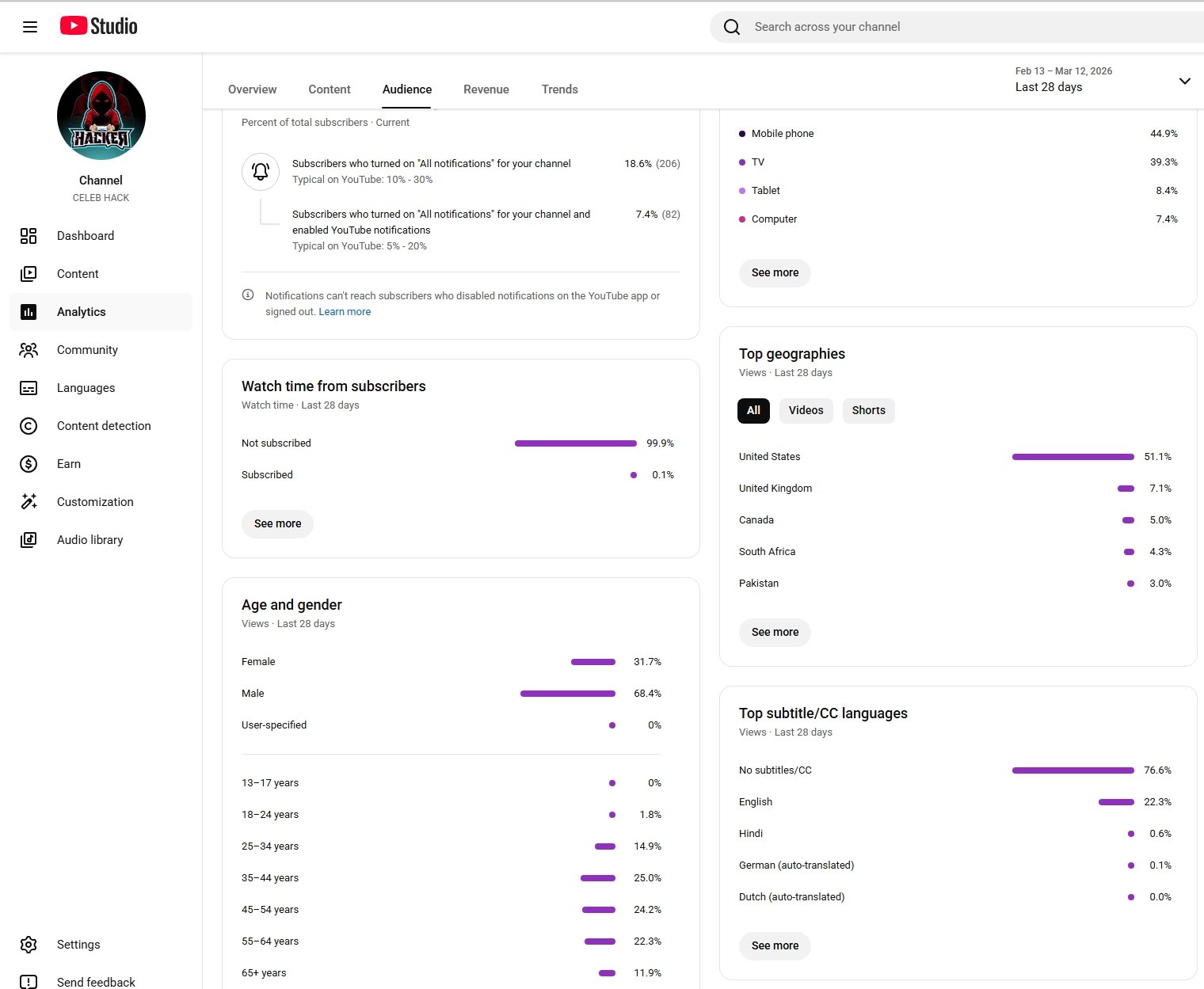Click the Settings gear icon
The image size is (1204, 989).
click(x=29, y=945)
